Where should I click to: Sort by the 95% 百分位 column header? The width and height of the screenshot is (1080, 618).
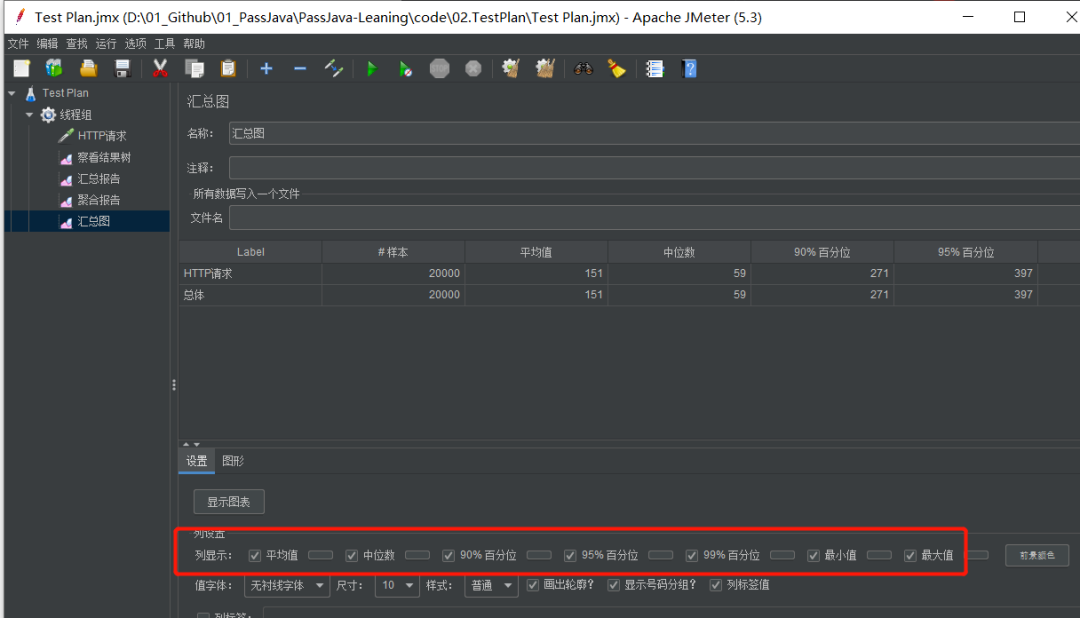pos(966,252)
